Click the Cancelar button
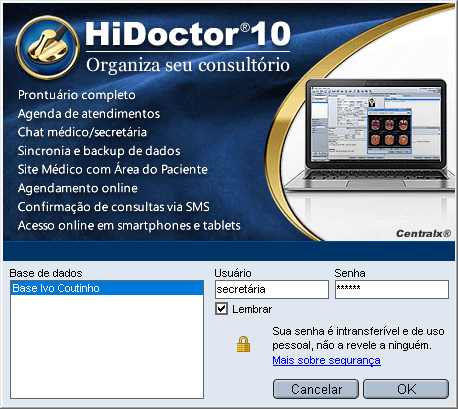Viewport: 458px width, 409px height. pyautogui.click(x=316, y=389)
